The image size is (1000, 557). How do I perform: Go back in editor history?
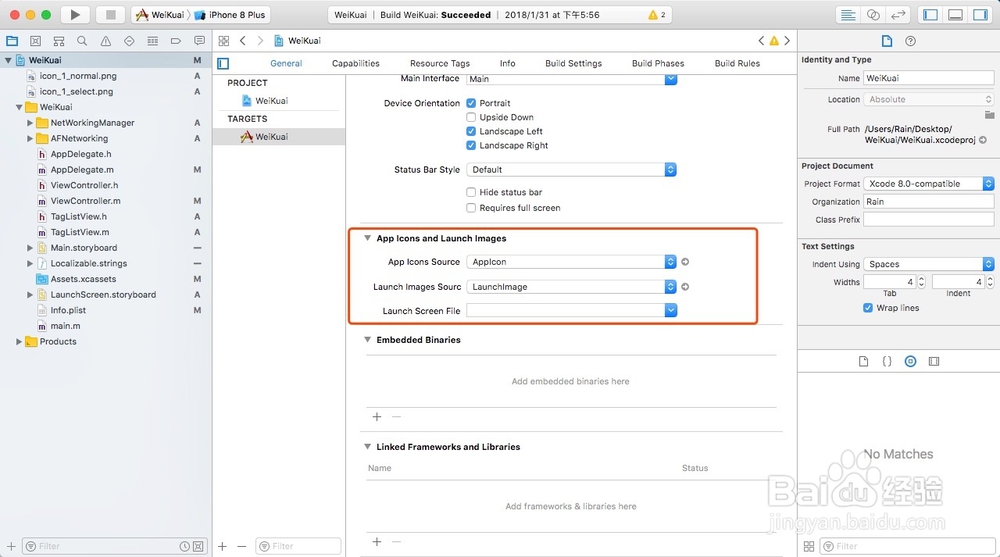tap(243, 41)
